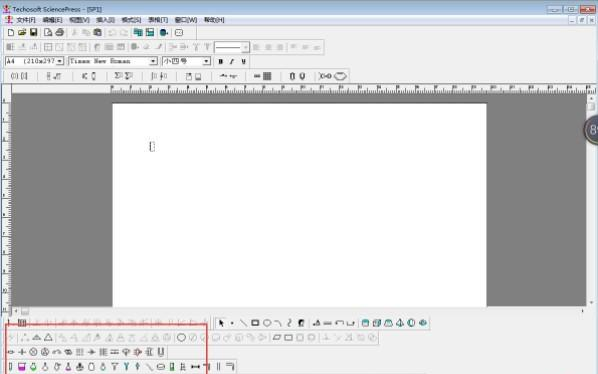Open the A4 paper size dropdown
This screenshot has height=374, width=598.
click(x=59, y=61)
